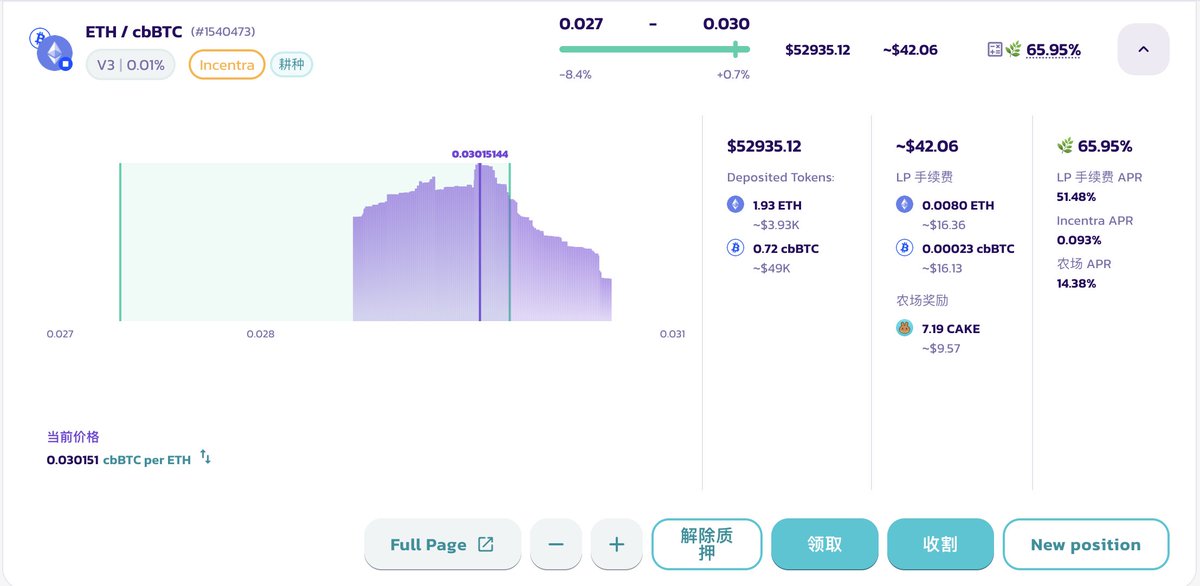The width and height of the screenshot is (1200, 586).
Task: Click the CAKE token icon under farm rewards
Action: (905, 328)
